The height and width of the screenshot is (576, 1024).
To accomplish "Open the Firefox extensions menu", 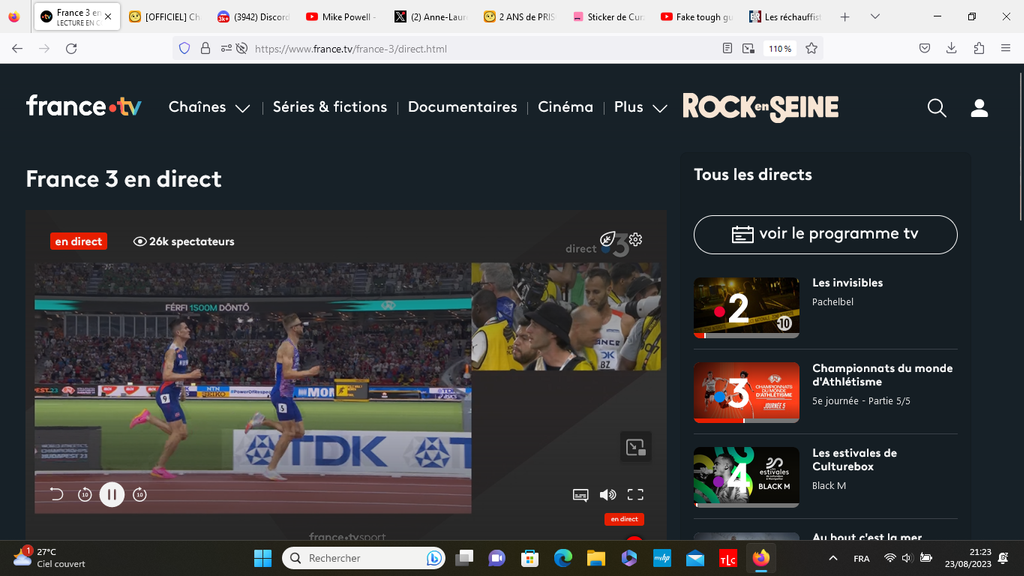I will [x=978, y=48].
